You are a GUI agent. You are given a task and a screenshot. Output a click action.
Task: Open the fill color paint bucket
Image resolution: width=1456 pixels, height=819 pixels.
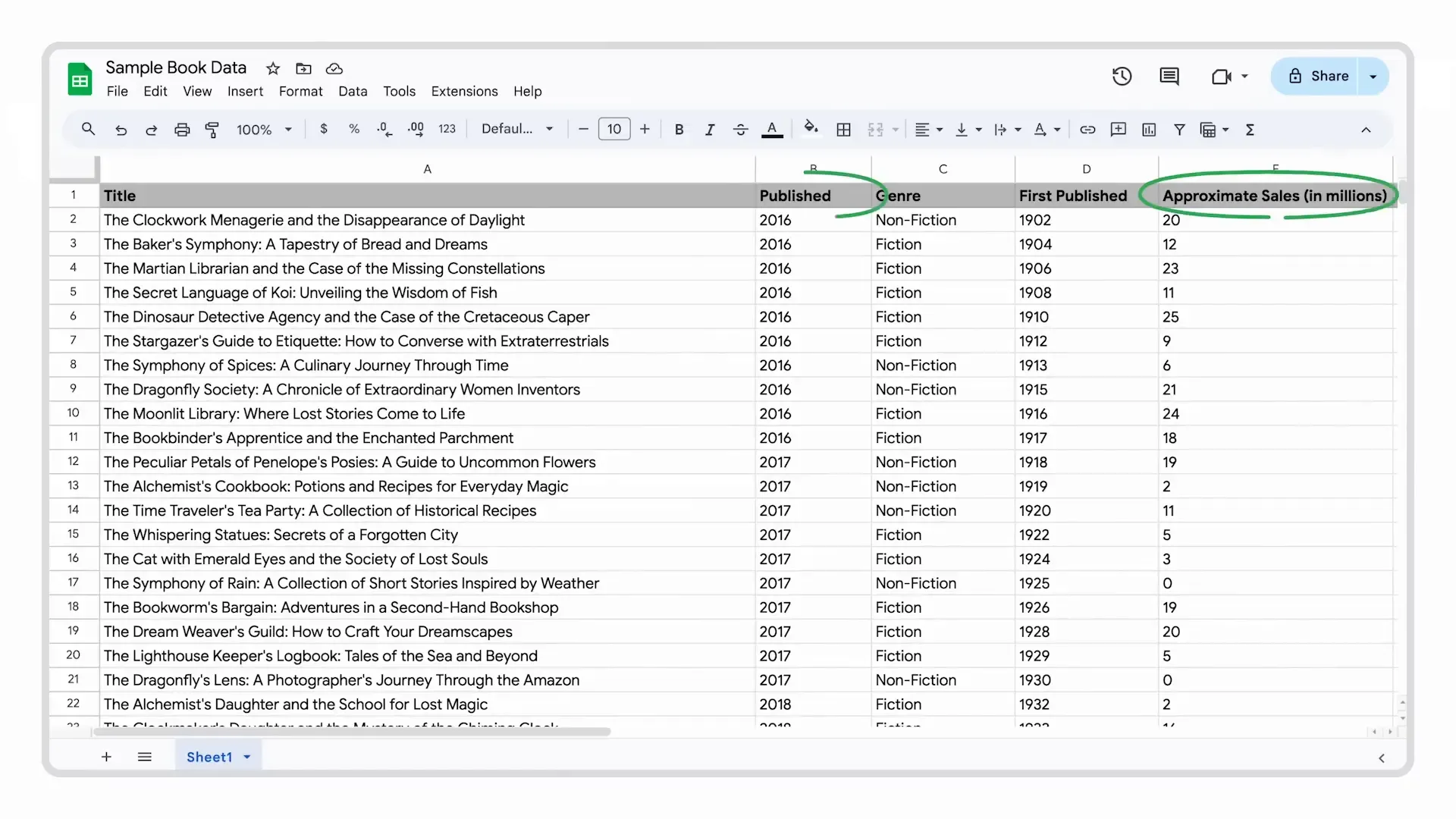[x=811, y=128]
